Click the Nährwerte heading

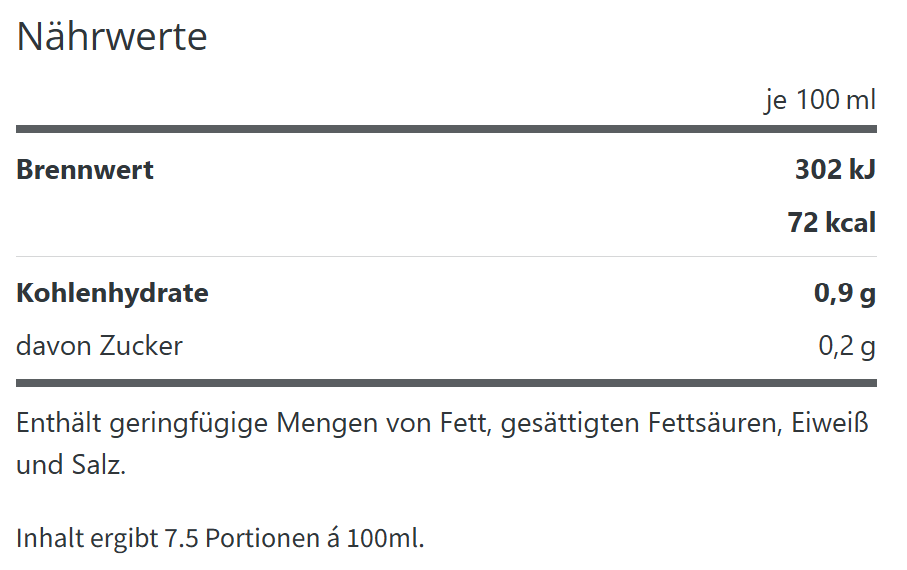112,37
